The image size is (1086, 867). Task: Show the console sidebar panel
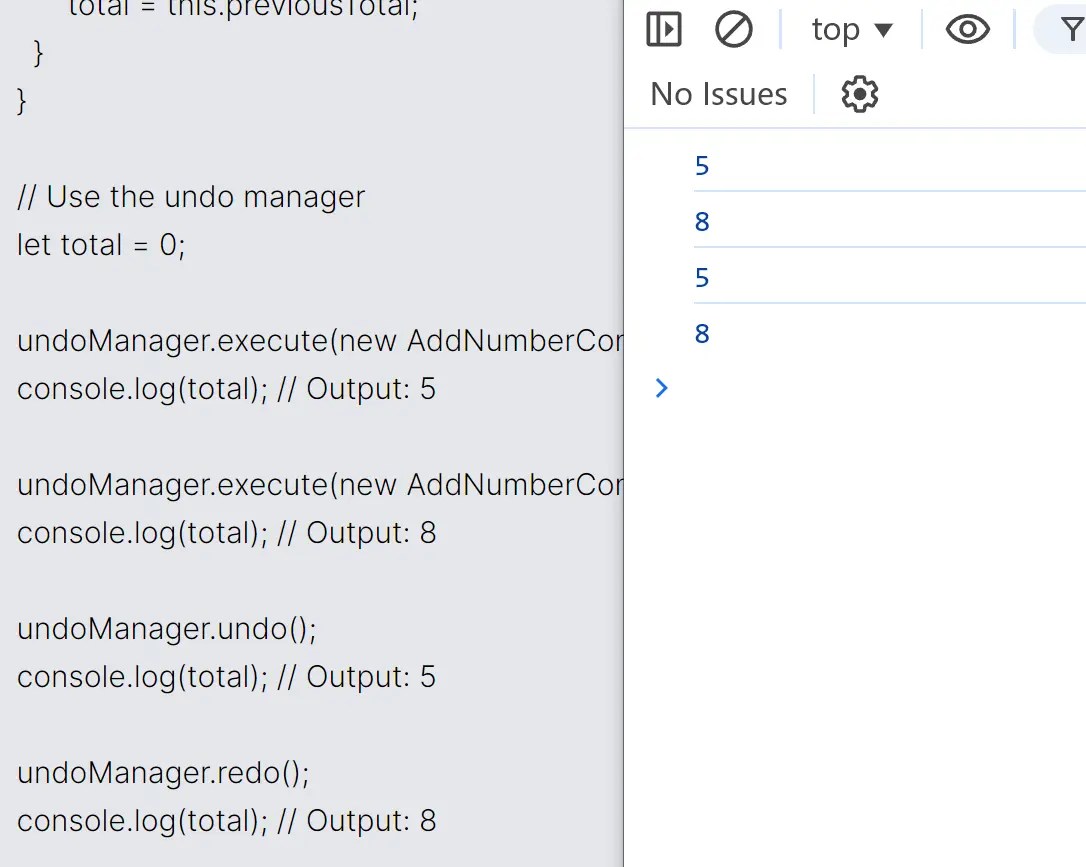[664, 29]
